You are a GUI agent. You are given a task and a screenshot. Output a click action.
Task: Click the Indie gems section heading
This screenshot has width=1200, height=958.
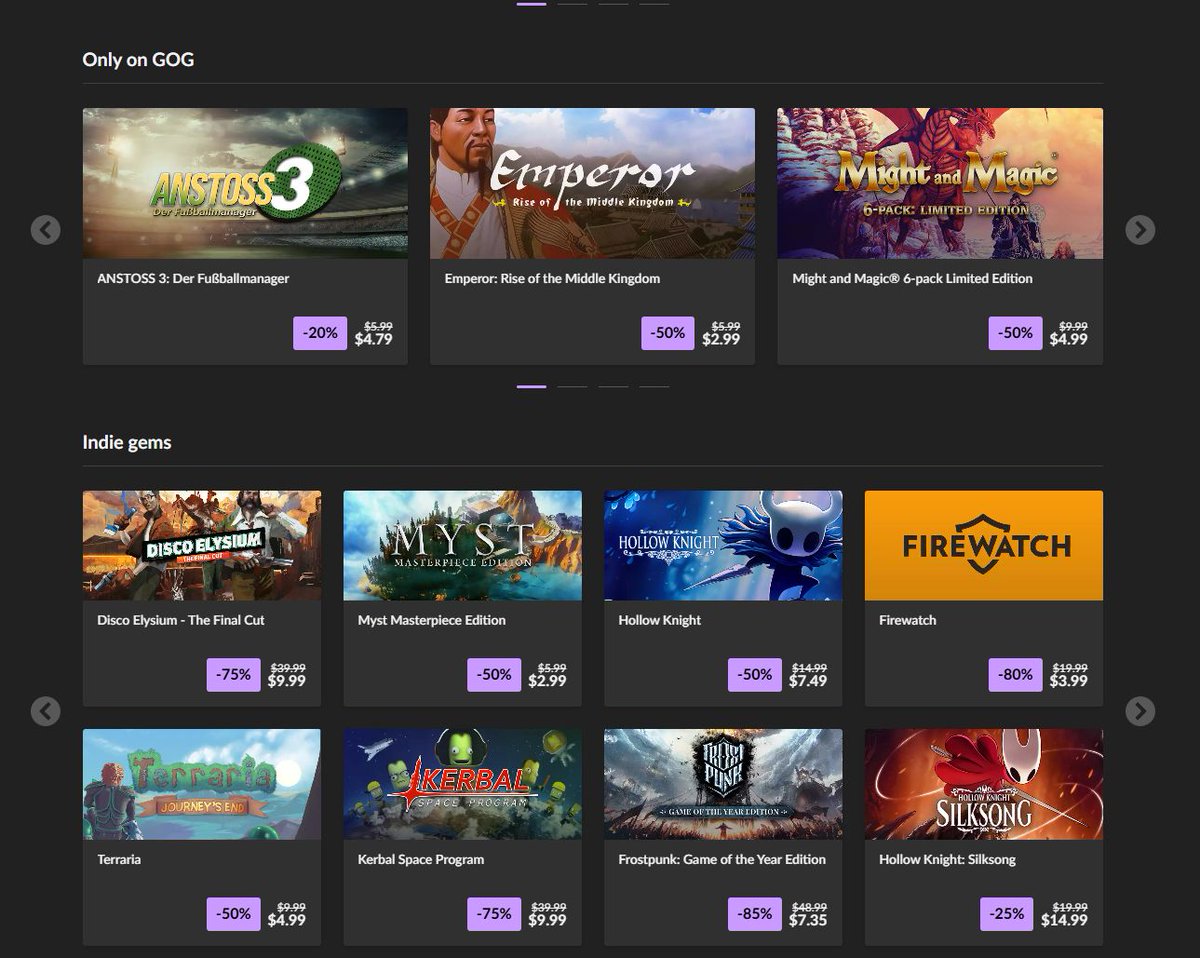tap(127, 442)
